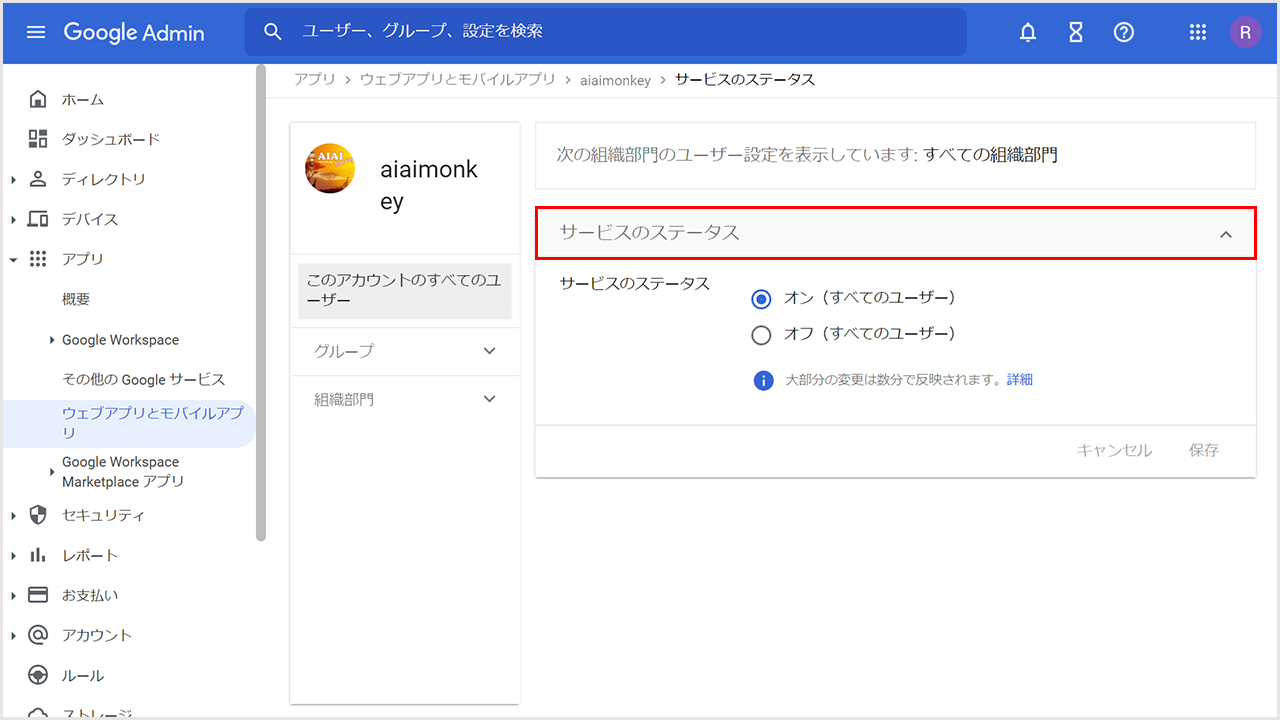Open セキュリティ in the sidebar
The image size is (1280, 720).
[102, 515]
